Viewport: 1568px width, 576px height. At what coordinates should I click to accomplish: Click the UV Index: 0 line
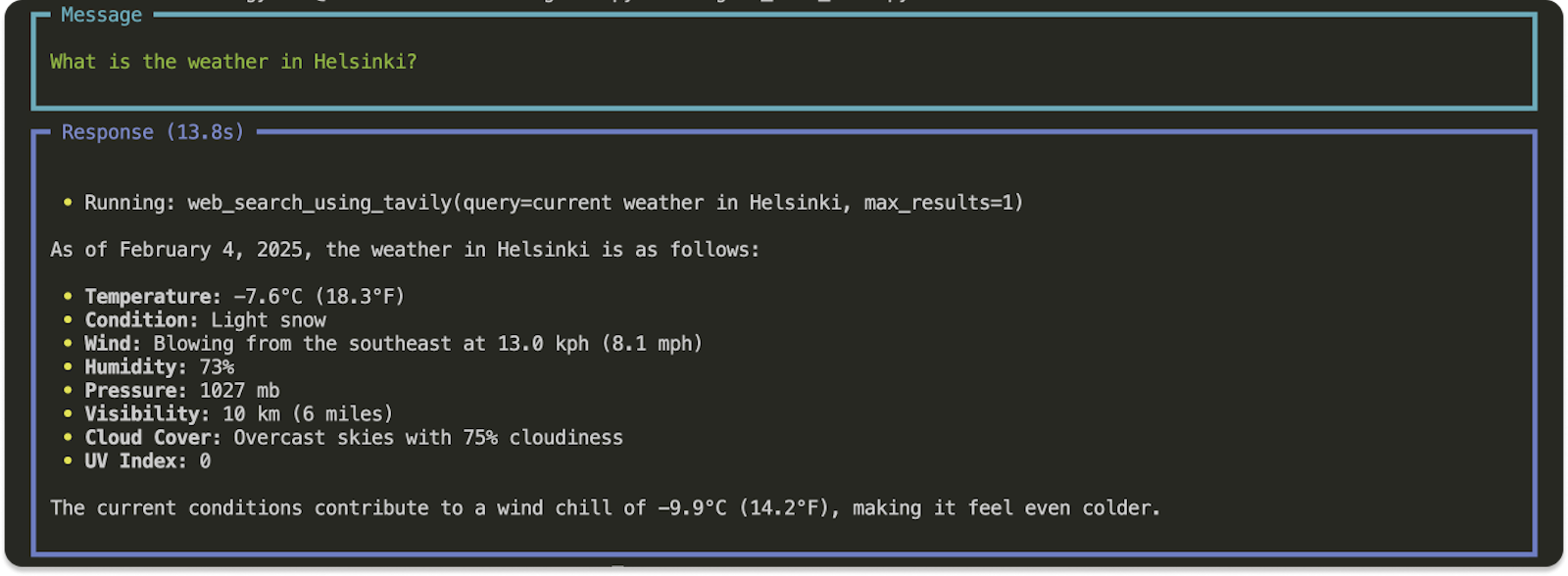pyautogui.click(x=147, y=461)
